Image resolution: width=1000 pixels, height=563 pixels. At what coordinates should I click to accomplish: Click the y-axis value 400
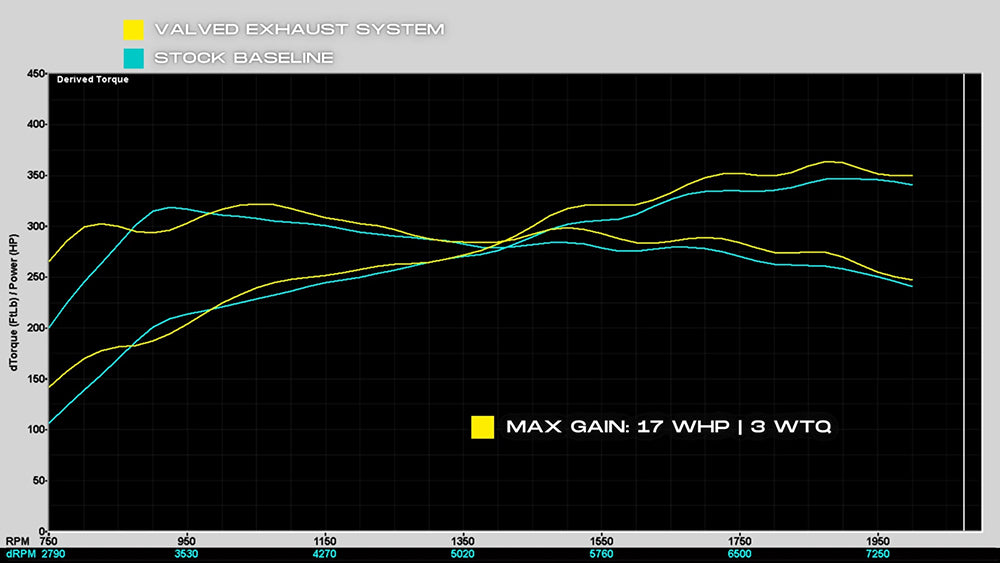click(36, 124)
